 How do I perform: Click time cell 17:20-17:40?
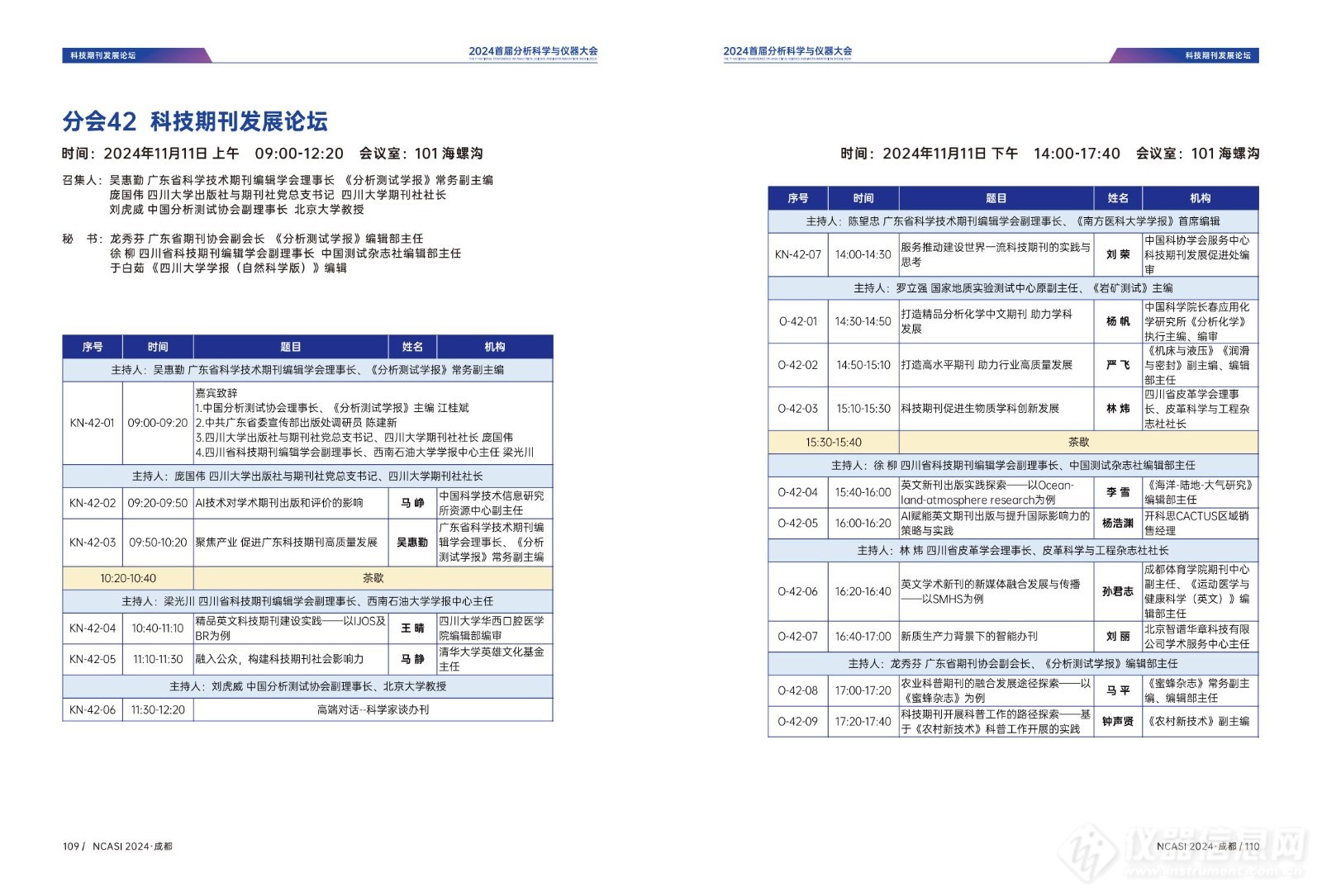tap(863, 722)
